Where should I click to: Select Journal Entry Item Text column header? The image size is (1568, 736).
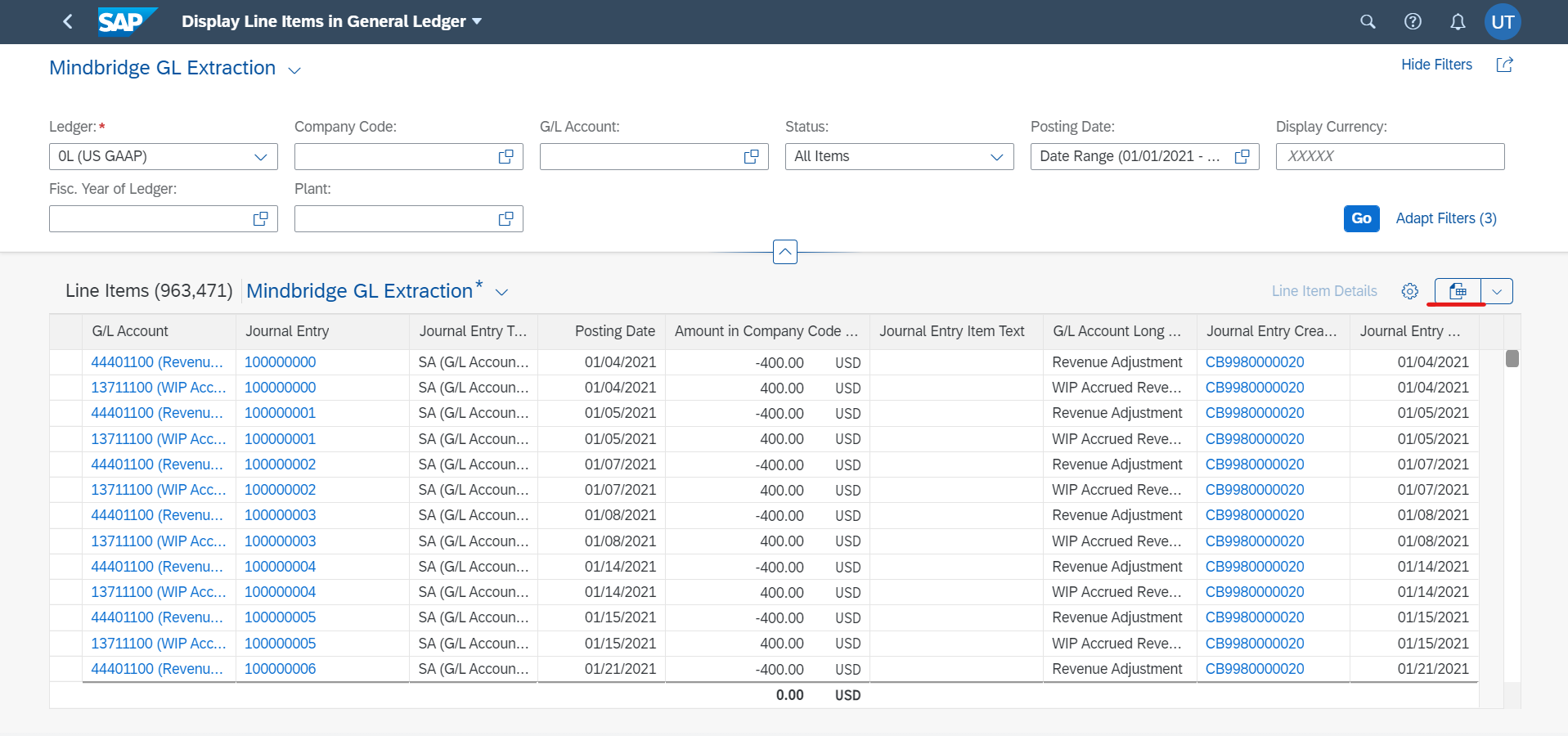(x=956, y=331)
